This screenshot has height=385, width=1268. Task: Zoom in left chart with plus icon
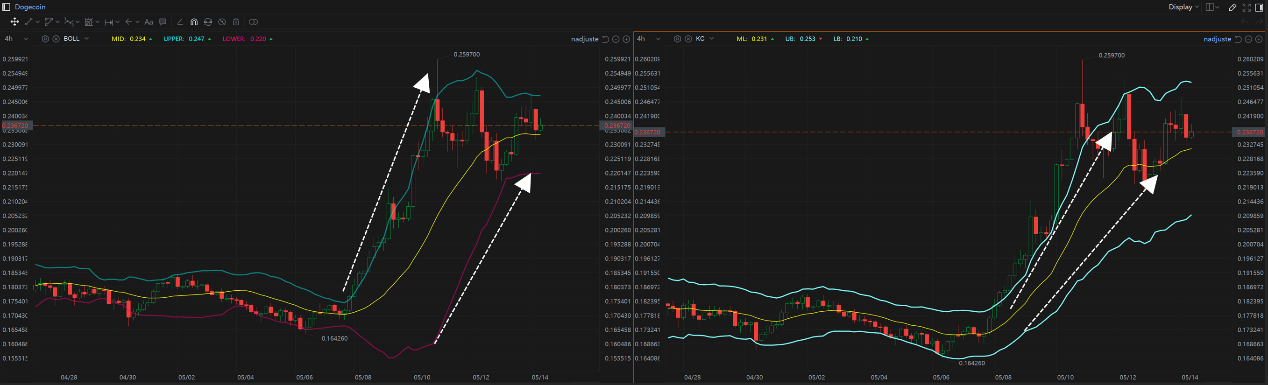point(626,39)
